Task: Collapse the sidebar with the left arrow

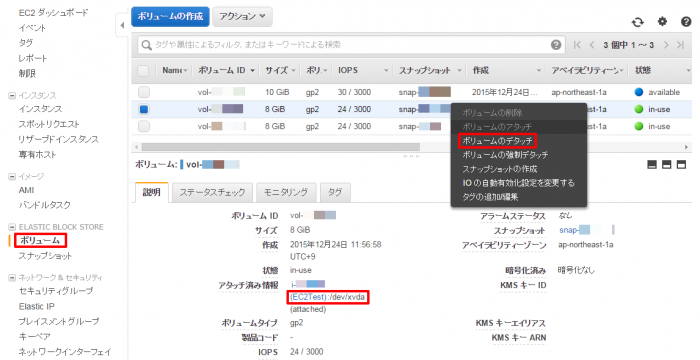Action: click(122, 25)
